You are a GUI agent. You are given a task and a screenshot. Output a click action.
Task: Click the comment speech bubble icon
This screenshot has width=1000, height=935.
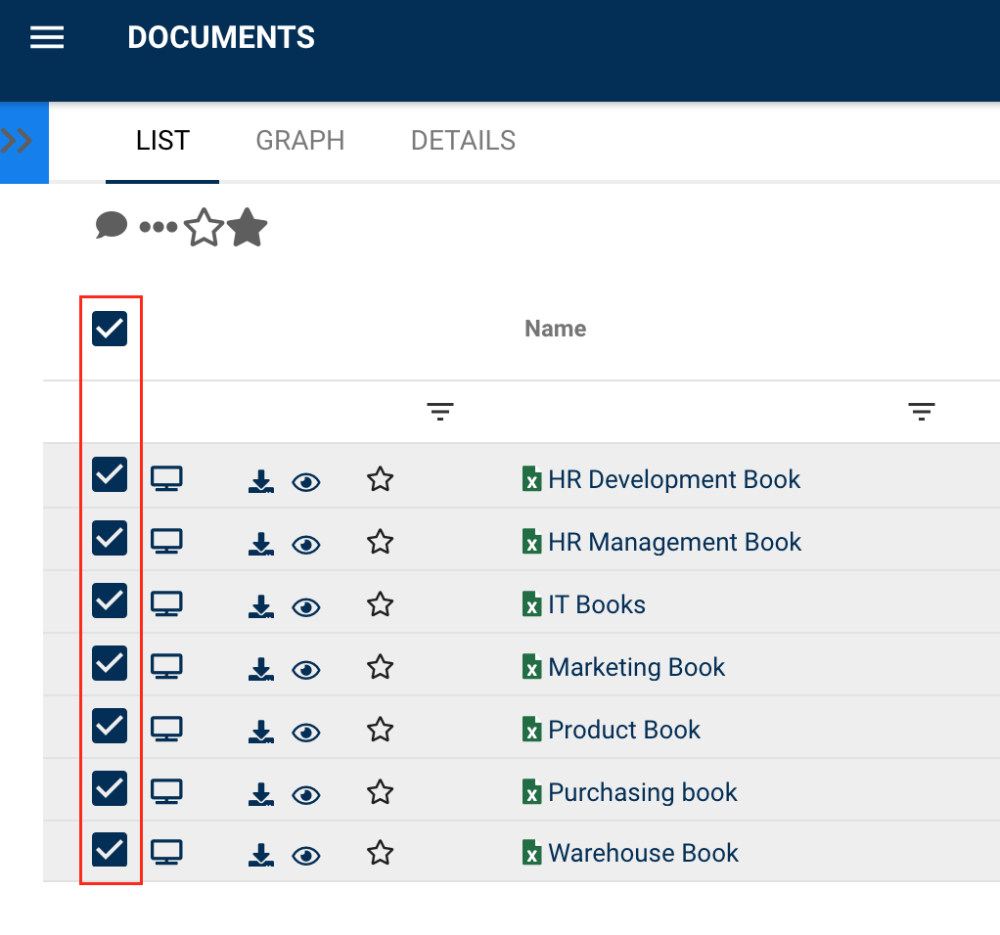pos(111,226)
